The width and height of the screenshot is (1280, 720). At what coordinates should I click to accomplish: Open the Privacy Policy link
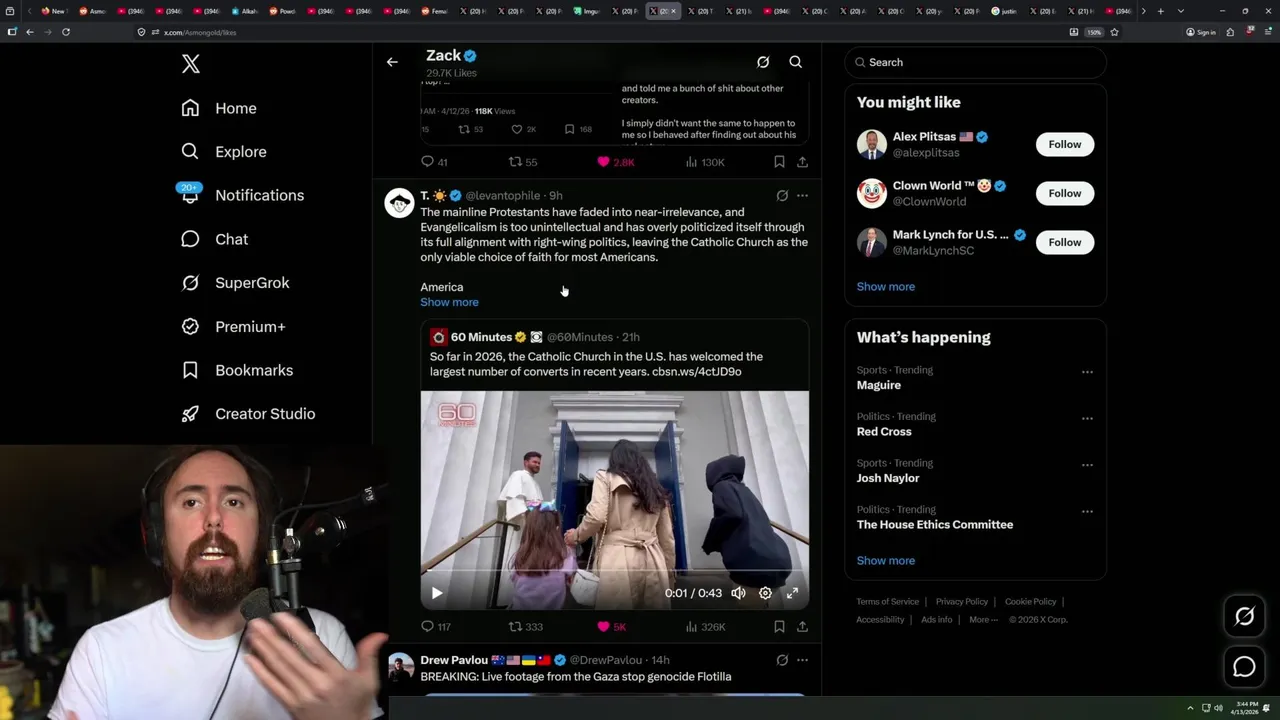coord(961,602)
